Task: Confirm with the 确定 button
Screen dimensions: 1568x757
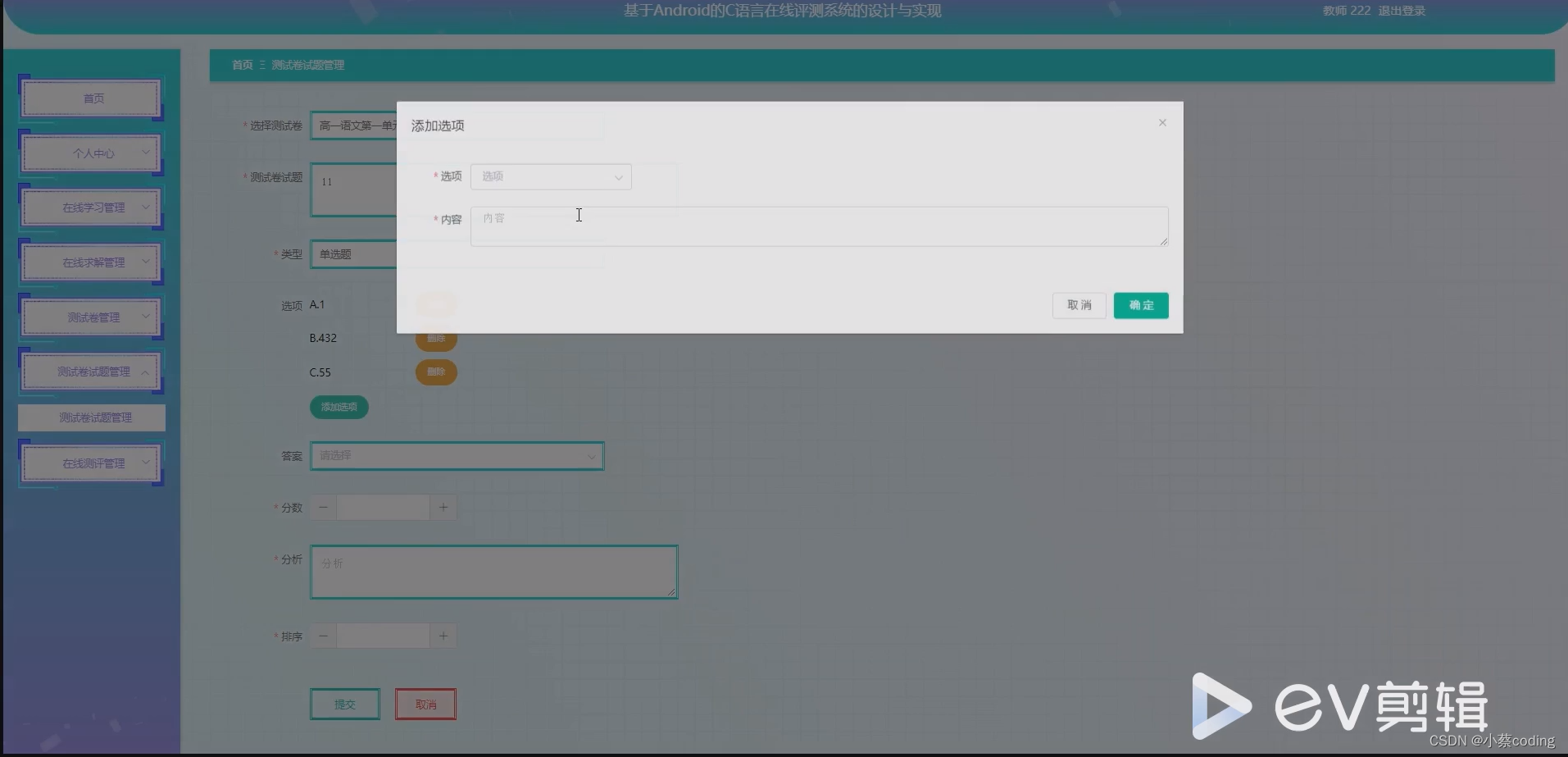Action: pos(1141,305)
